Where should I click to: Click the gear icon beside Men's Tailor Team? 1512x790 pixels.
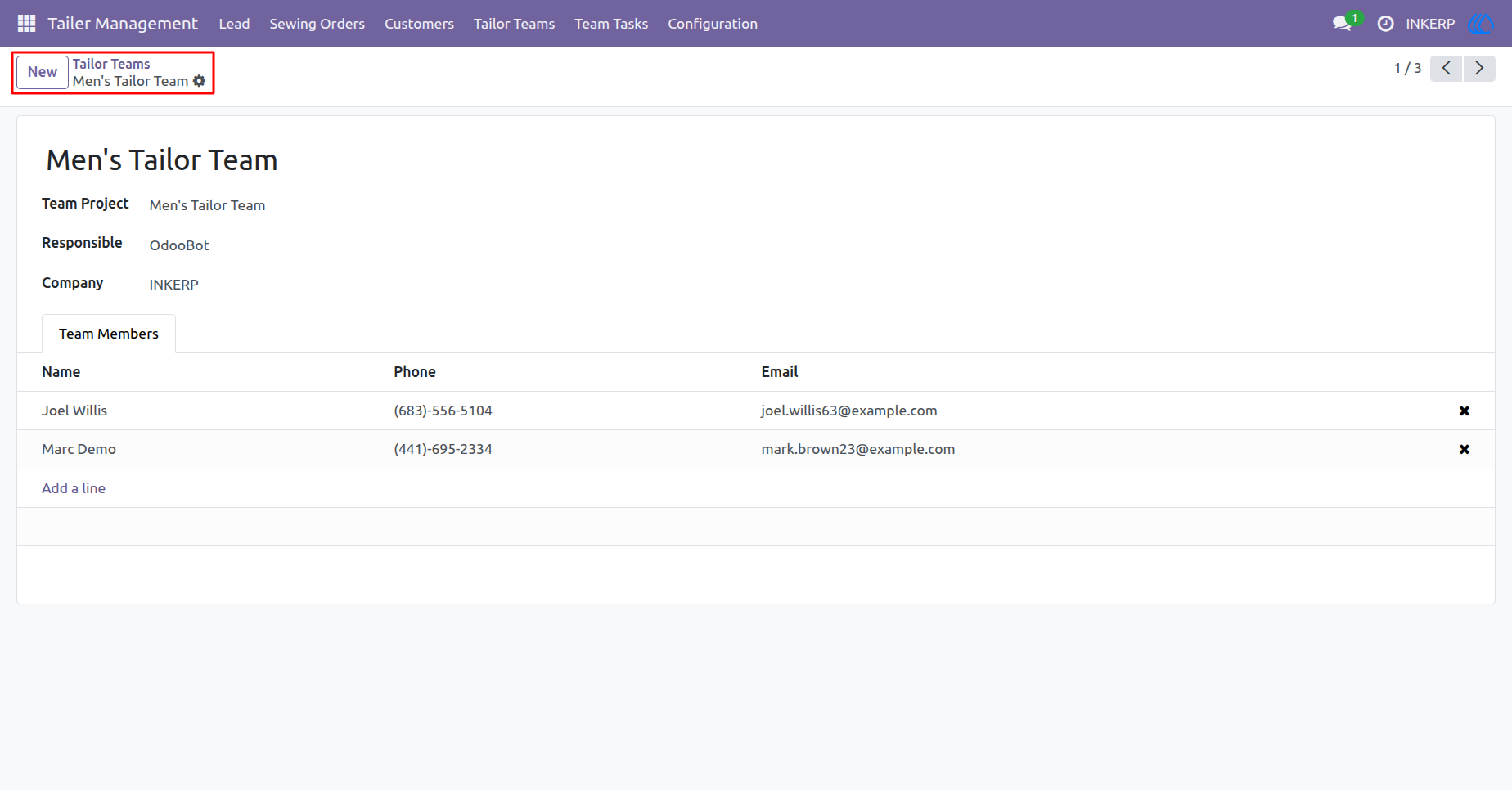(x=199, y=81)
